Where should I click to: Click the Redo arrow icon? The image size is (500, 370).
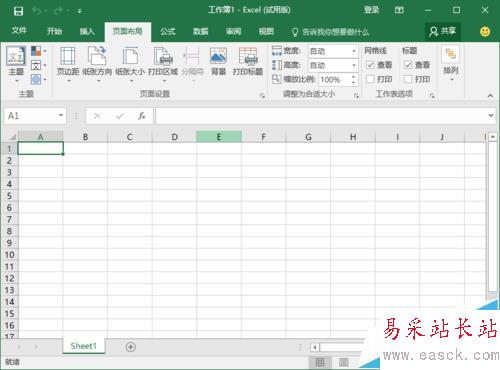59,11
